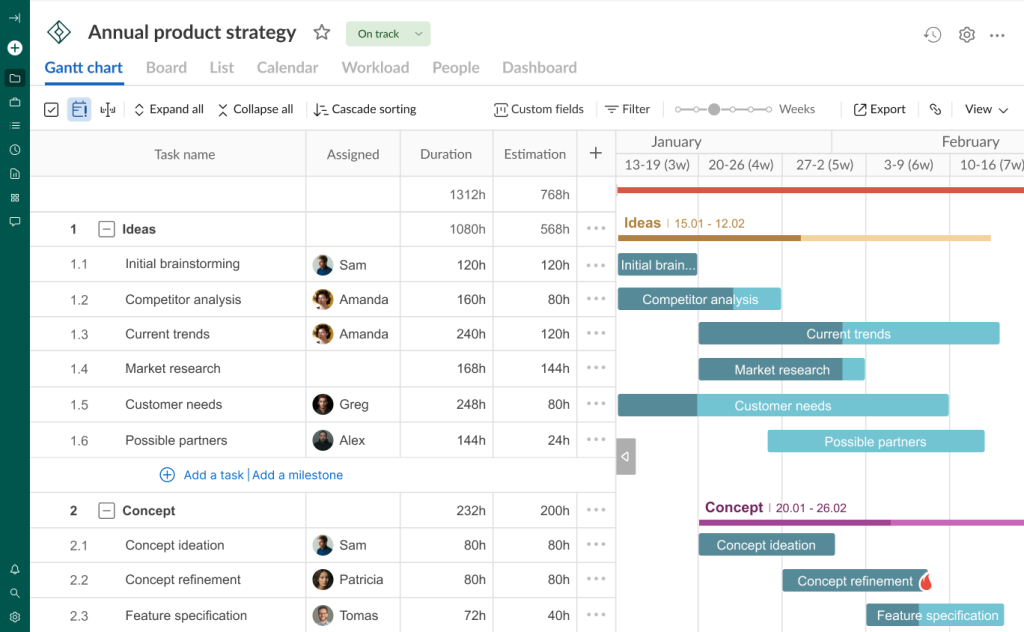The height and width of the screenshot is (632, 1024).
Task: Toggle the highlighted calendar view icon in toolbar
Action: [x=79, y=109]
